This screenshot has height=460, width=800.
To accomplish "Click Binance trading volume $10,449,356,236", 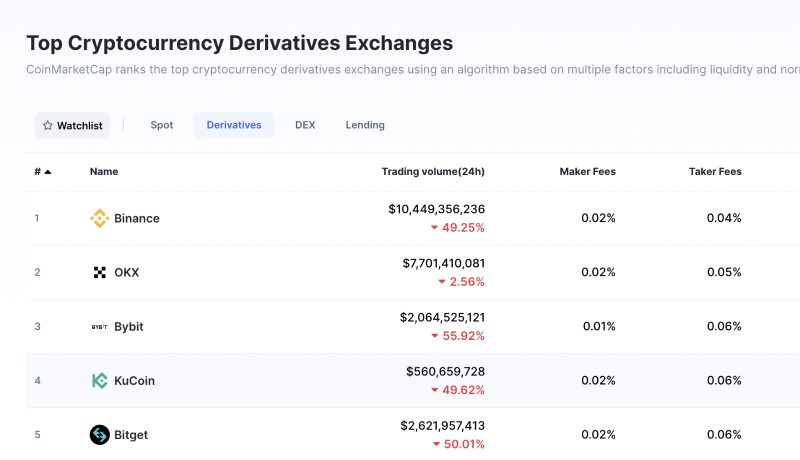I will coord(436,209).
